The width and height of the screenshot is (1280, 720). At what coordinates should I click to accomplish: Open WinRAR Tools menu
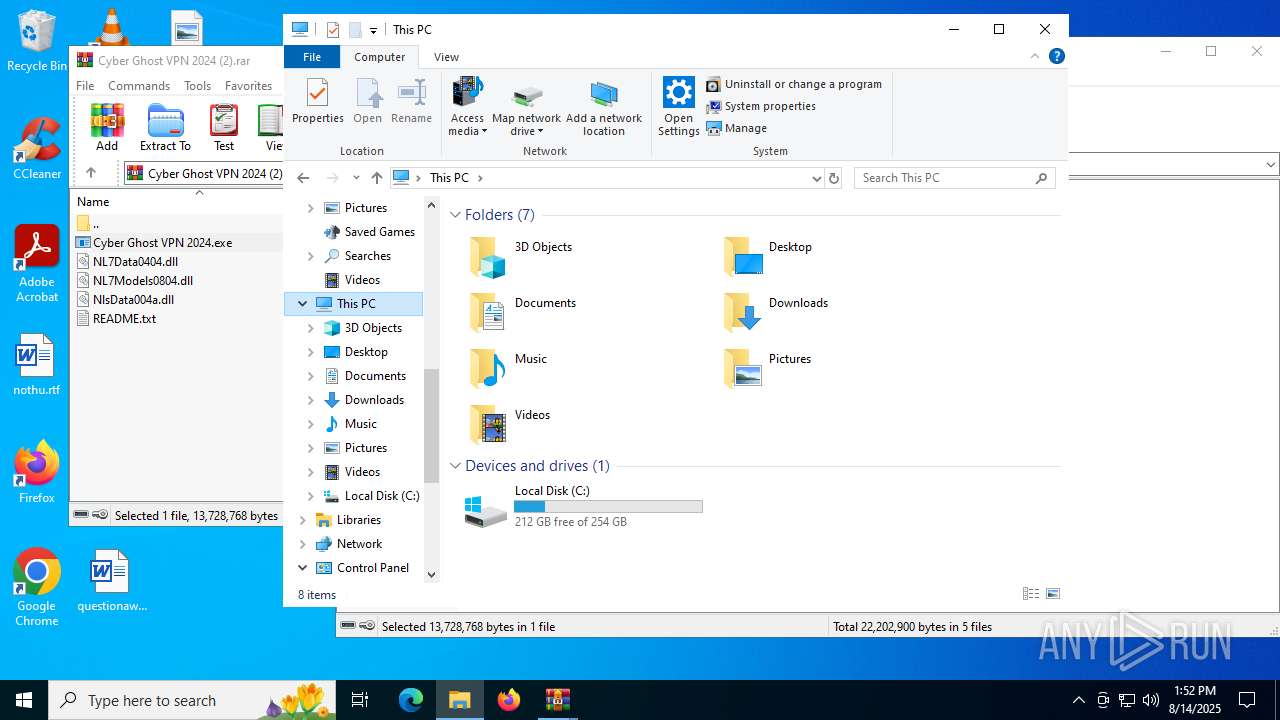point(198,86)
